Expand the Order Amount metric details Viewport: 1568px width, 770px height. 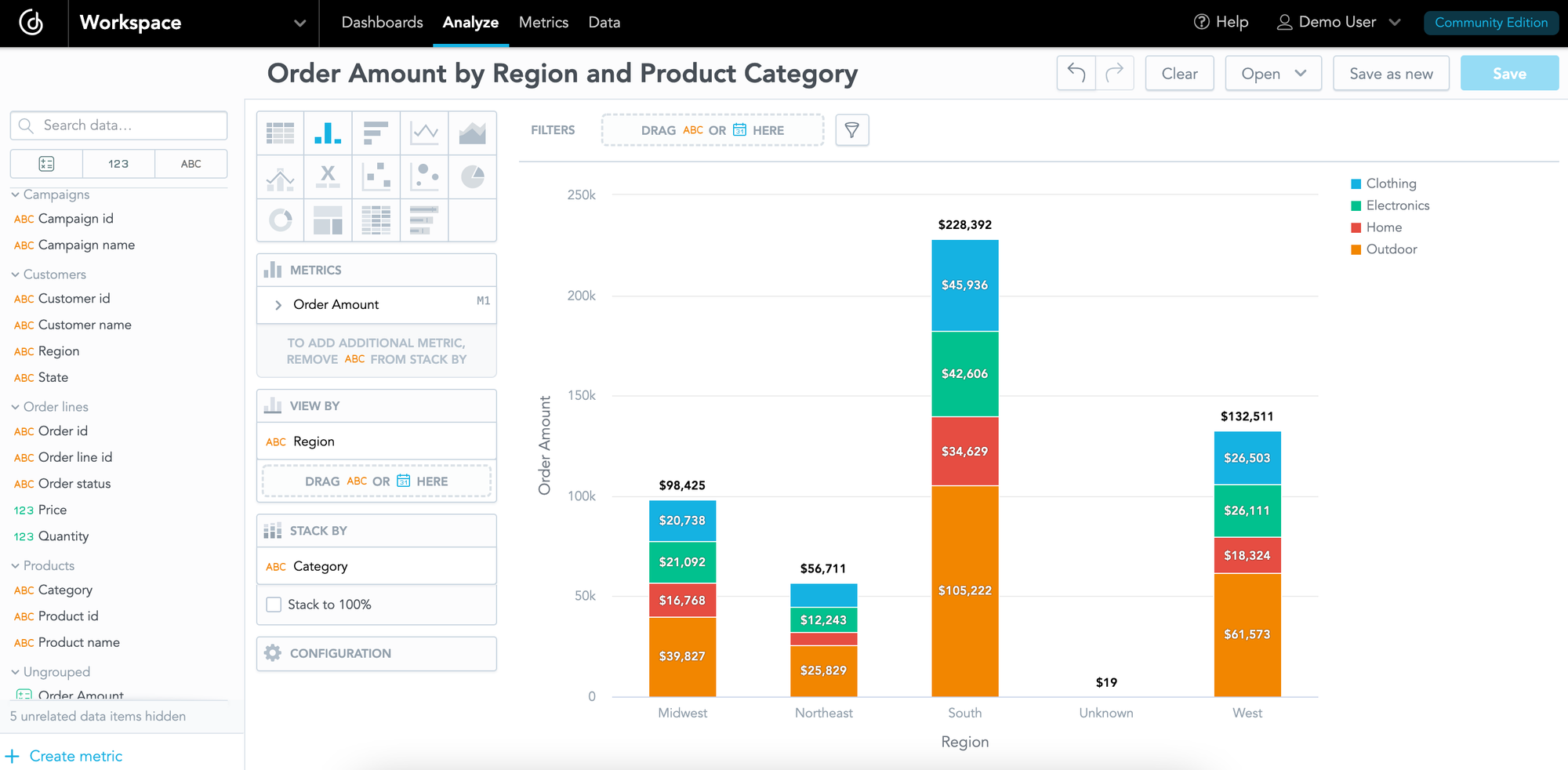(x=278, y=305)
